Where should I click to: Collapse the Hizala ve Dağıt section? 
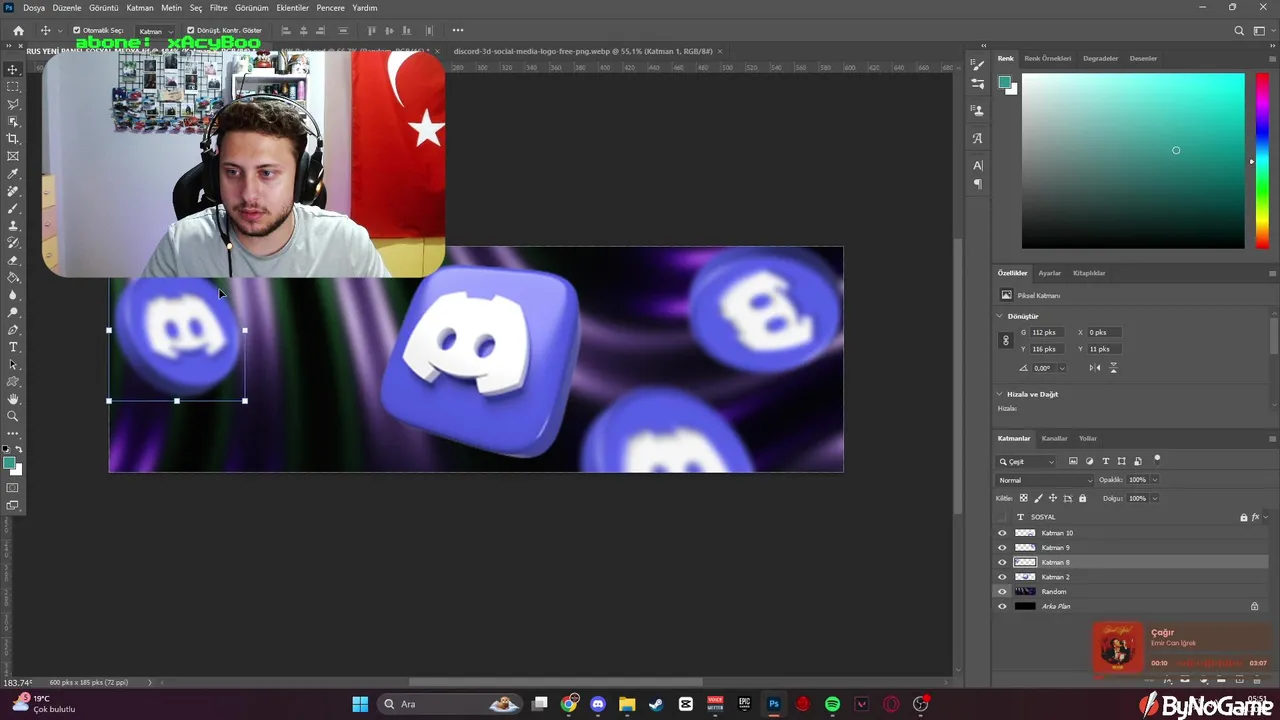point(999,394)
